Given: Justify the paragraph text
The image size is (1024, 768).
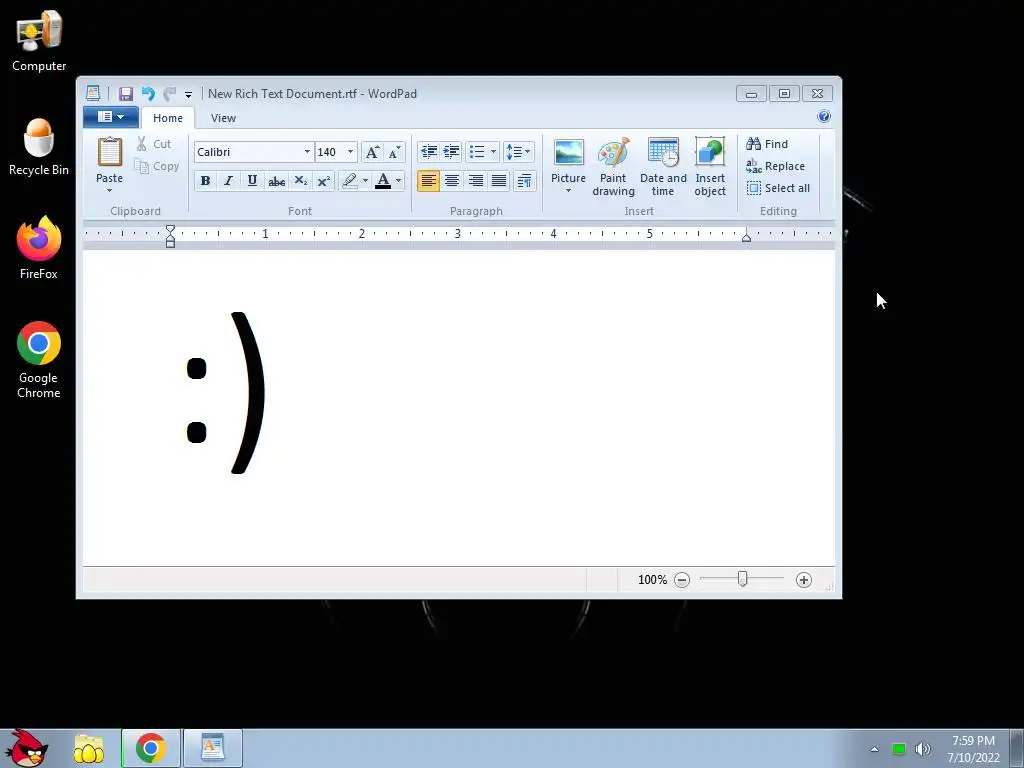Looking at the screenshot, I should (x=499, y=181).
